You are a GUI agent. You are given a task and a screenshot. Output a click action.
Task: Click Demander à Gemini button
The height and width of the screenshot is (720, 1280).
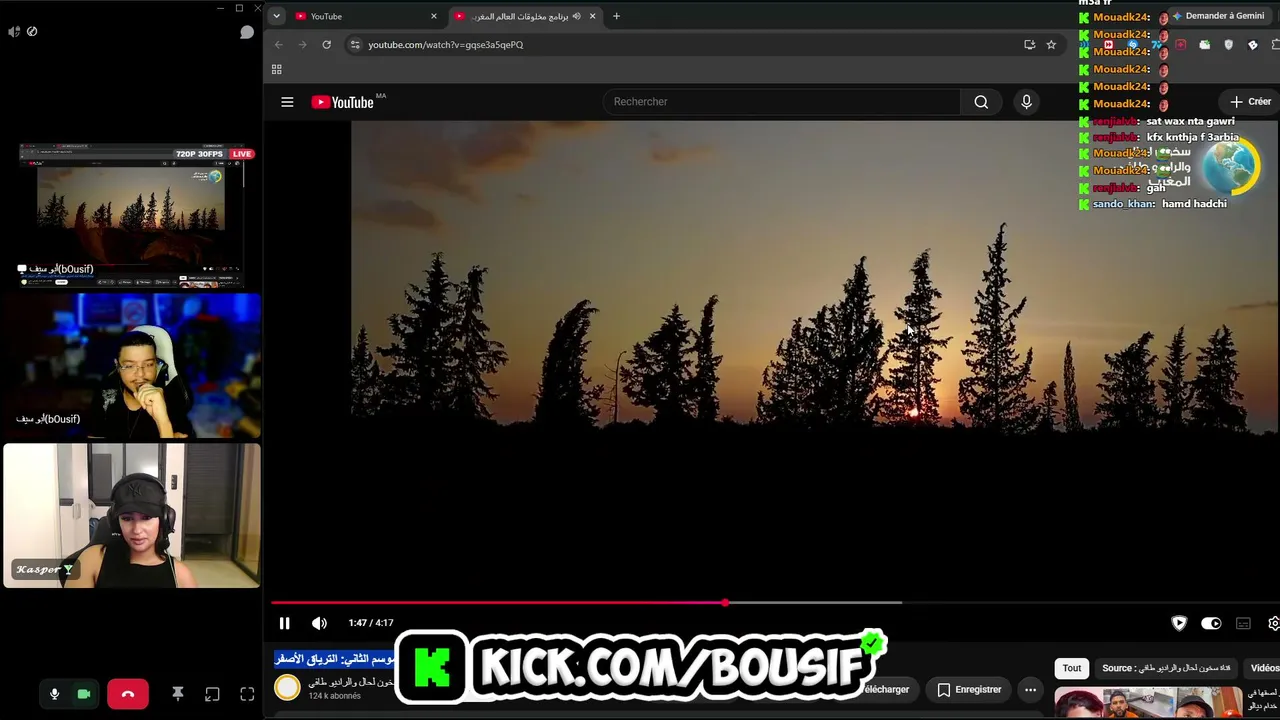[x=1218, y=16]
